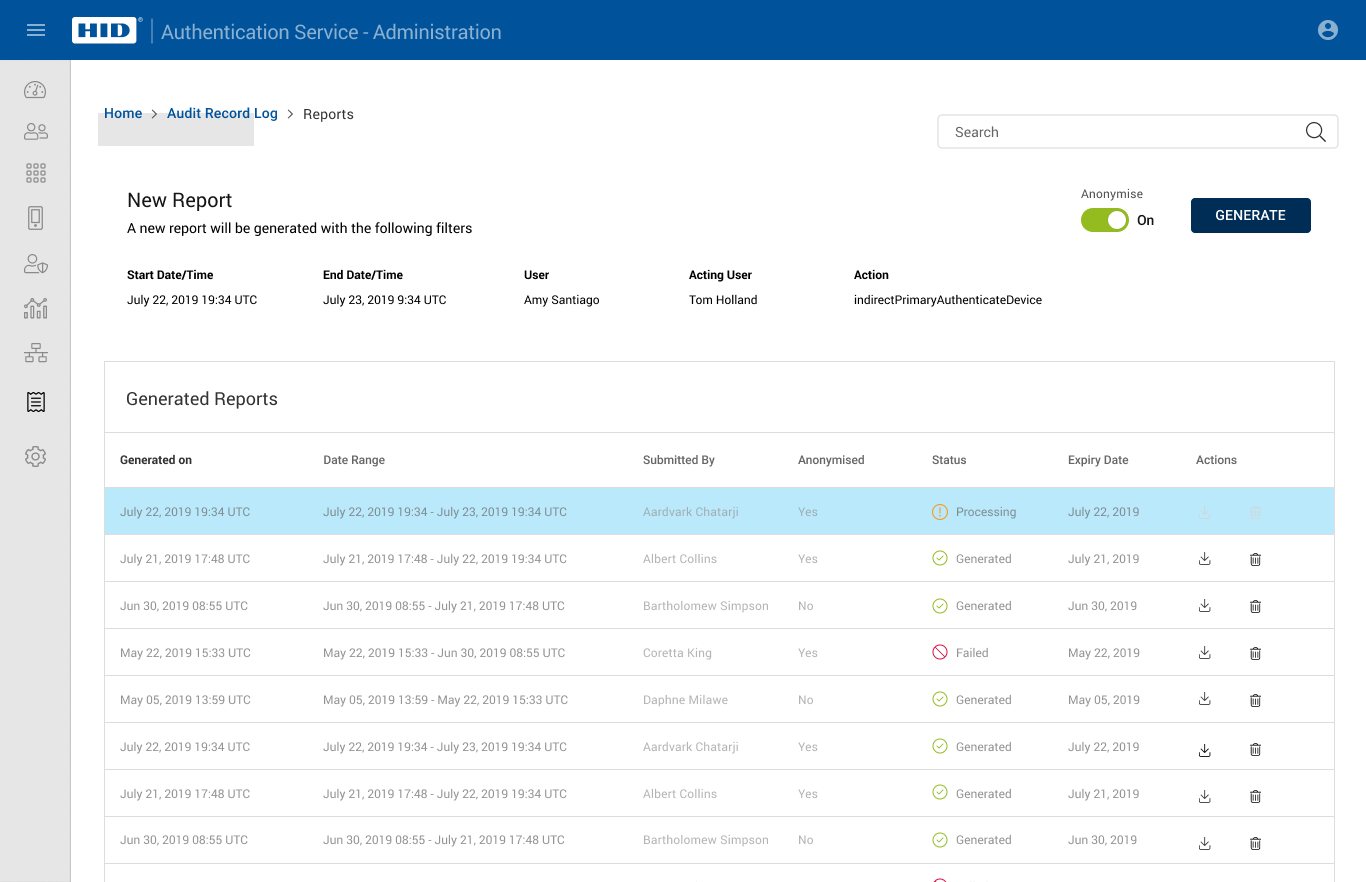Download the Daphne Milawe report
1366x882 pixels.
[x=1205, y=700]
